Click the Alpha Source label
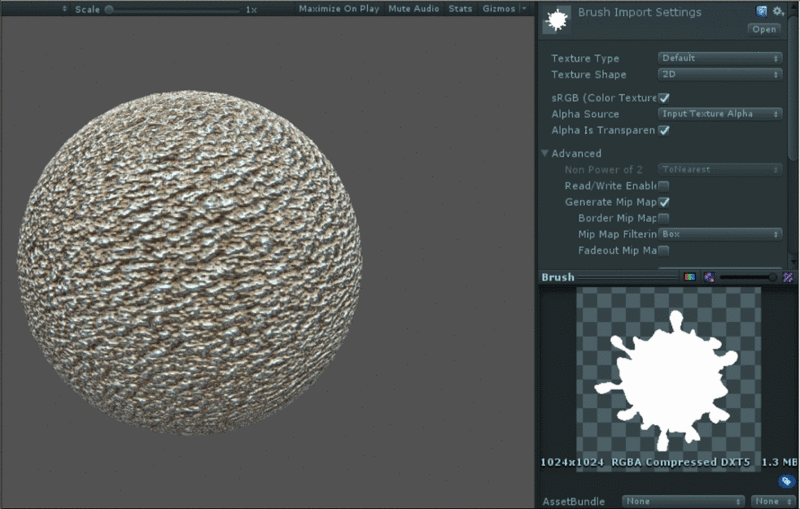The image size is (800, 509). [x=585, y=114]
